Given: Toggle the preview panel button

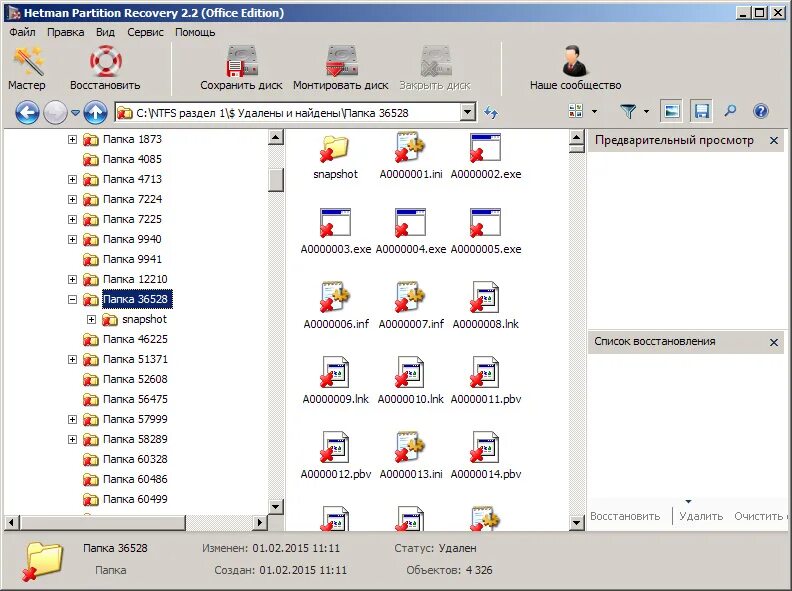Looking at the screenshot, I should pyautogui.click(x=671, y=111).
